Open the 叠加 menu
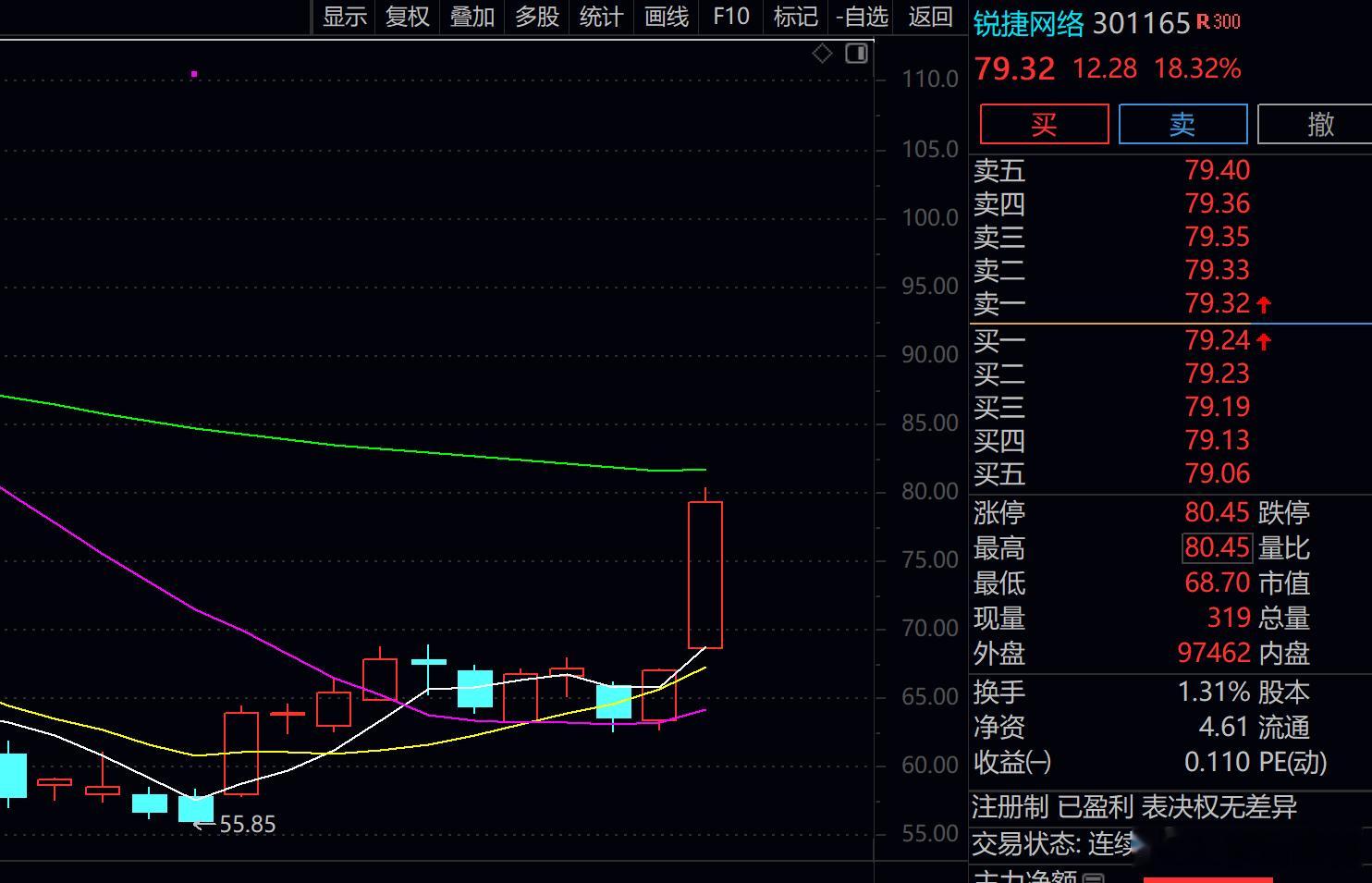The height and width of the screenshot is (883, 1372). coord(472,17)
